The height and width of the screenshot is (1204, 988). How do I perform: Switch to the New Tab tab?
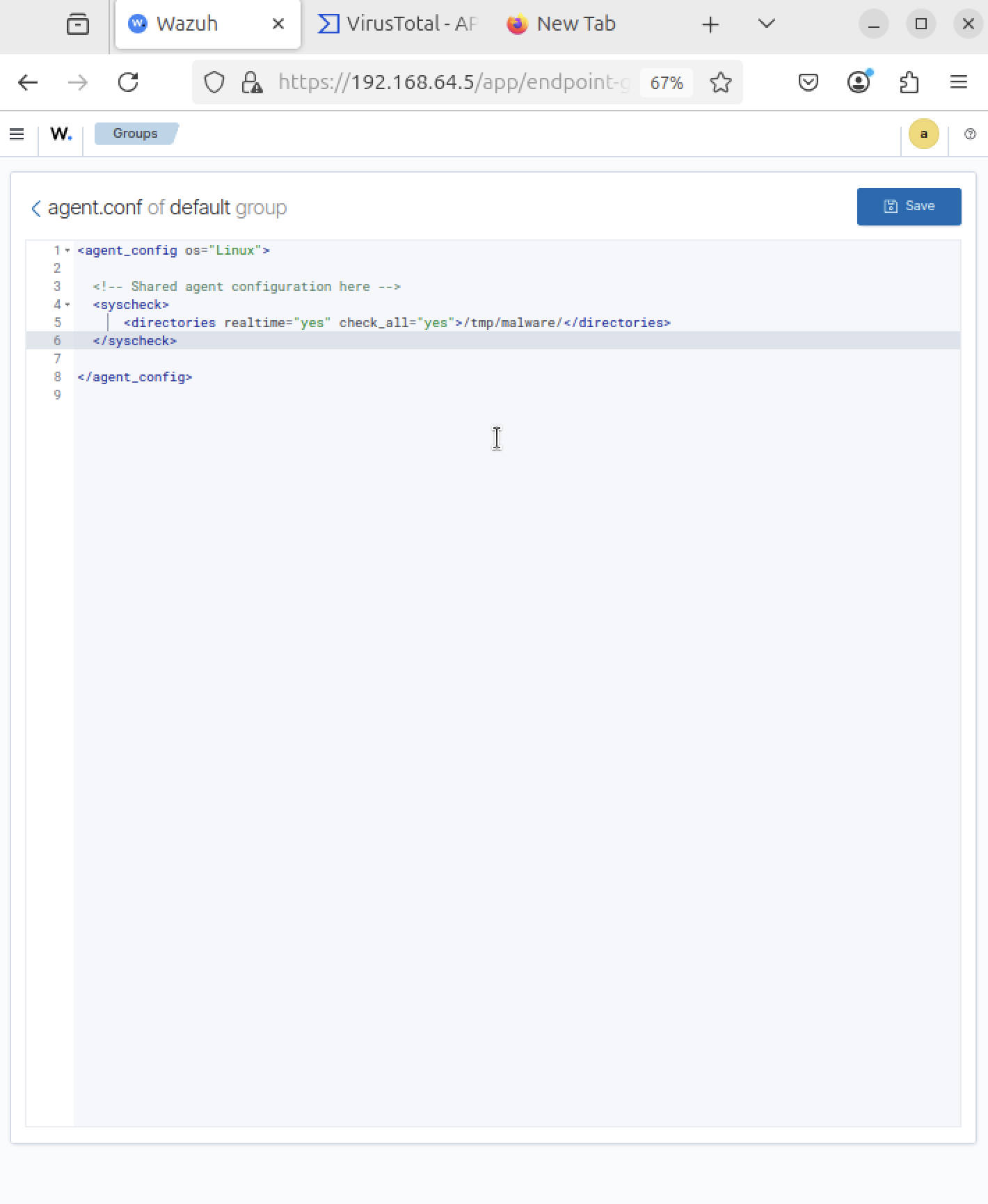[x=562, y=24]
